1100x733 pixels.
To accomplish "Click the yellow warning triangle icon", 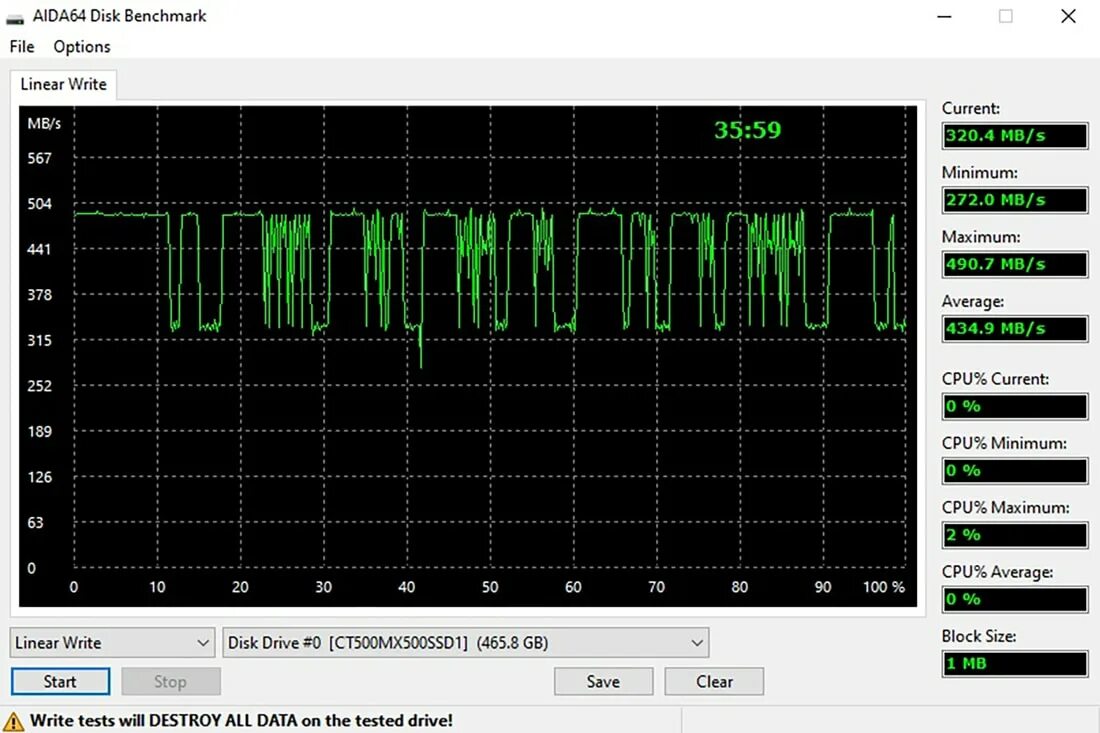I will click(x=13, y=721).
